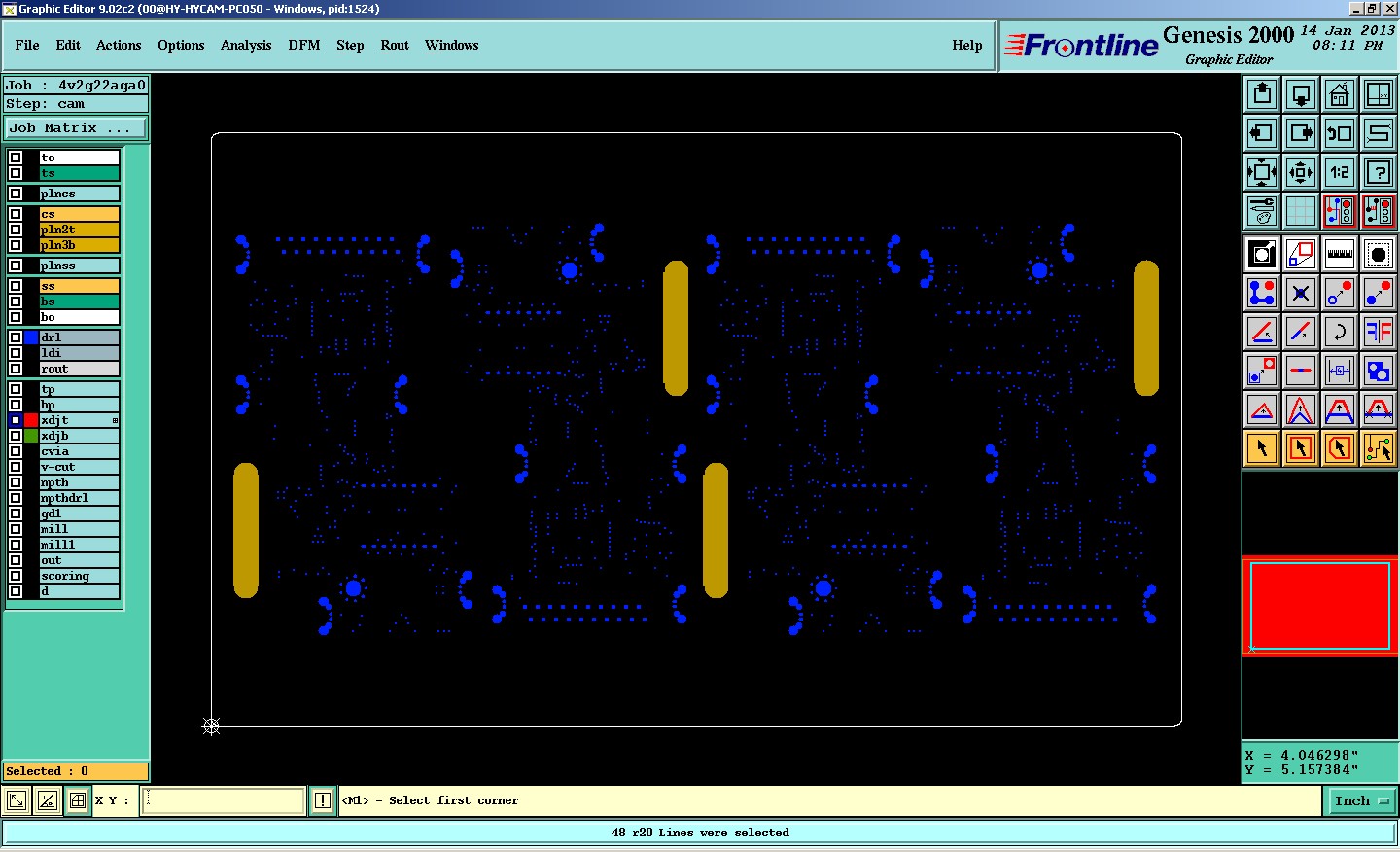Image resolution: width=1400 pixels, height=852 pixels.
Task: Open the DFM menu
Action: tap(304, 46)
